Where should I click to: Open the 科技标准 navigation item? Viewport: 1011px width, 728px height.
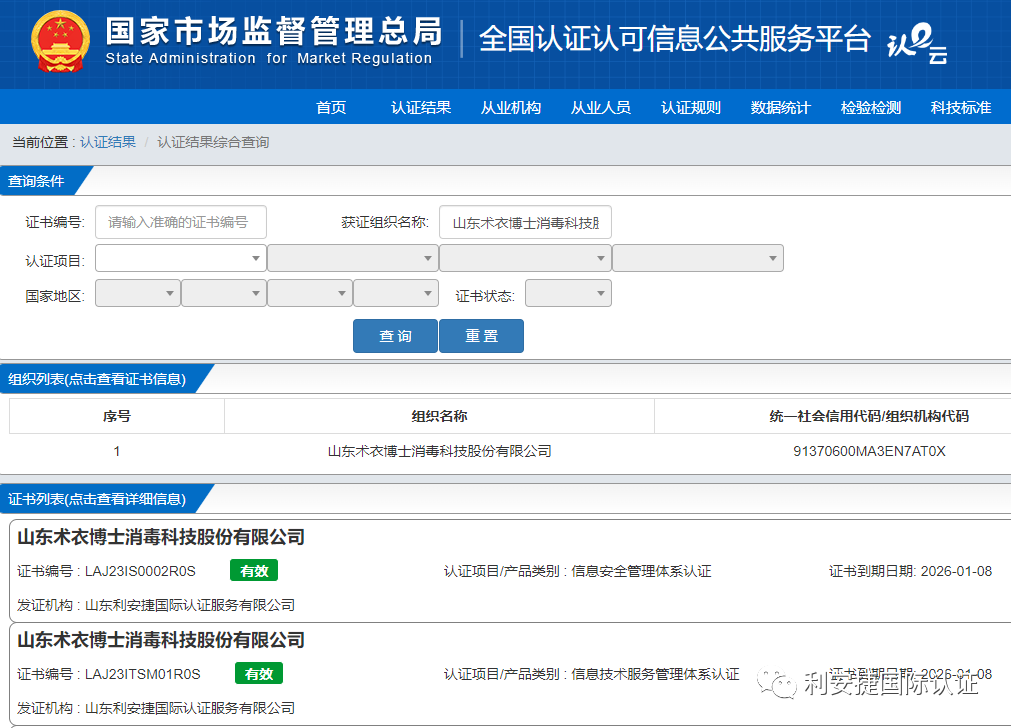point(961,108)
